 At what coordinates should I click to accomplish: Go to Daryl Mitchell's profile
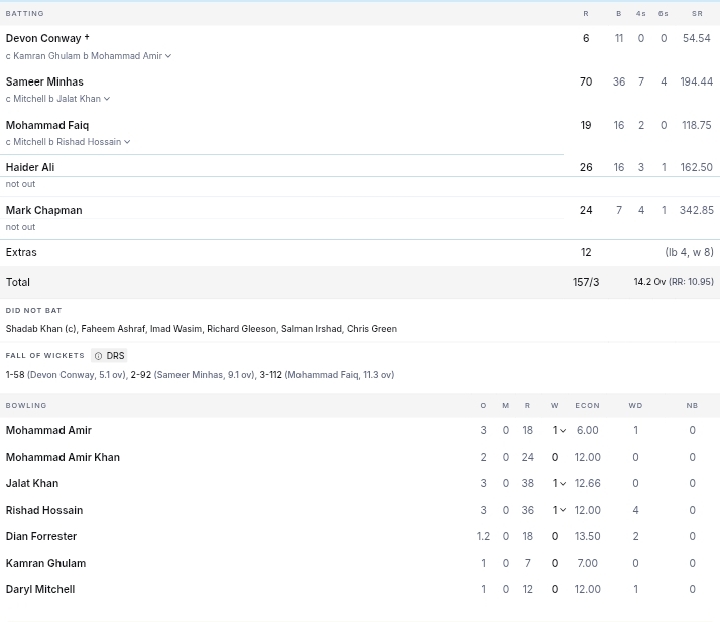tap(40, 590)
